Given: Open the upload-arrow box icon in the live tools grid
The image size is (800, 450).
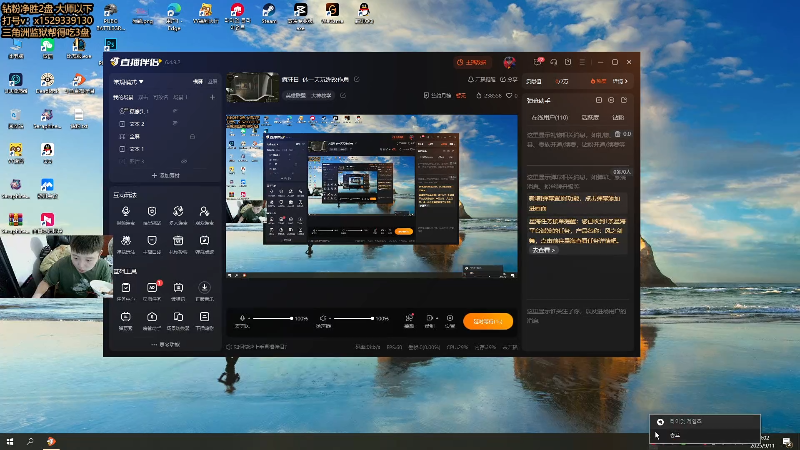Looking at the screenshot, I should (152, 317).
